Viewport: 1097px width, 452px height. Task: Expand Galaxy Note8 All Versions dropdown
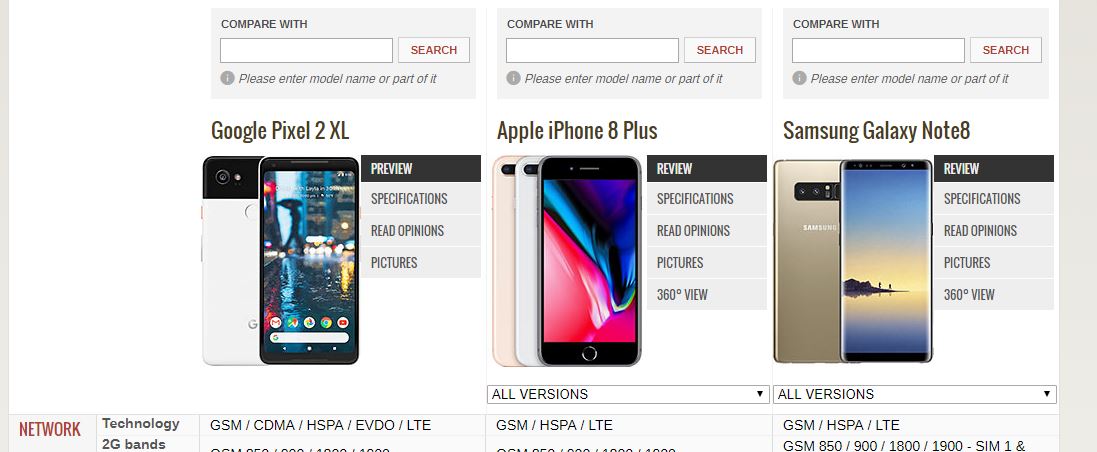coord(914,395)
